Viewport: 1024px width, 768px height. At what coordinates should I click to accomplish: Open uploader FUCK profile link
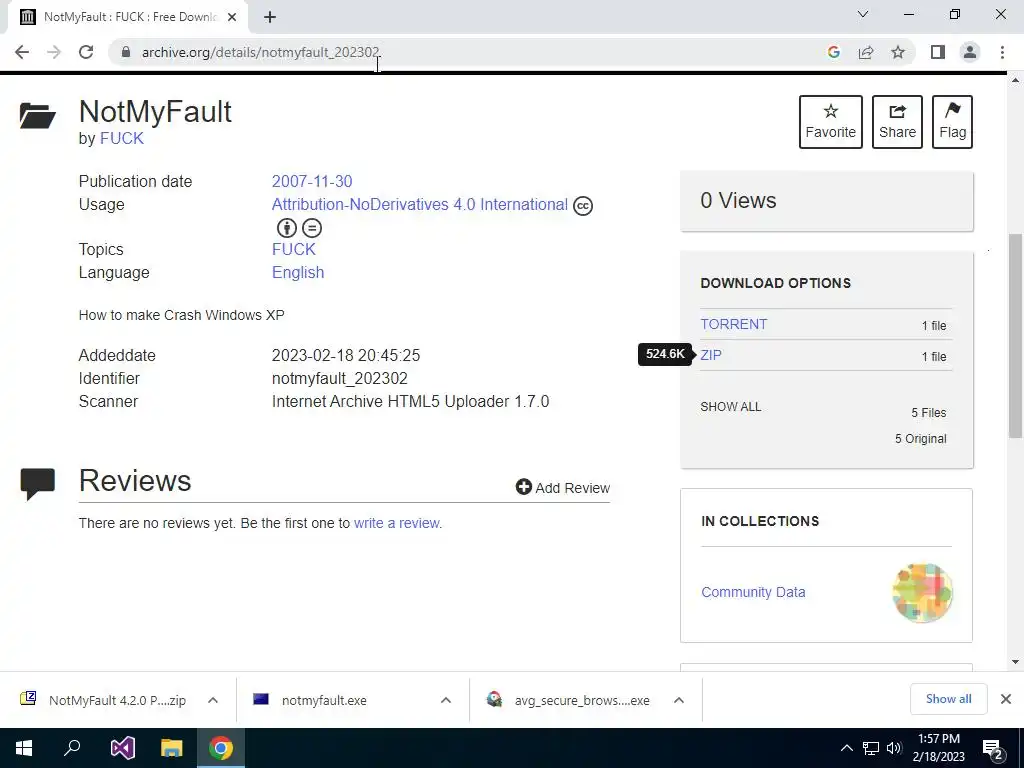point(121,138)
